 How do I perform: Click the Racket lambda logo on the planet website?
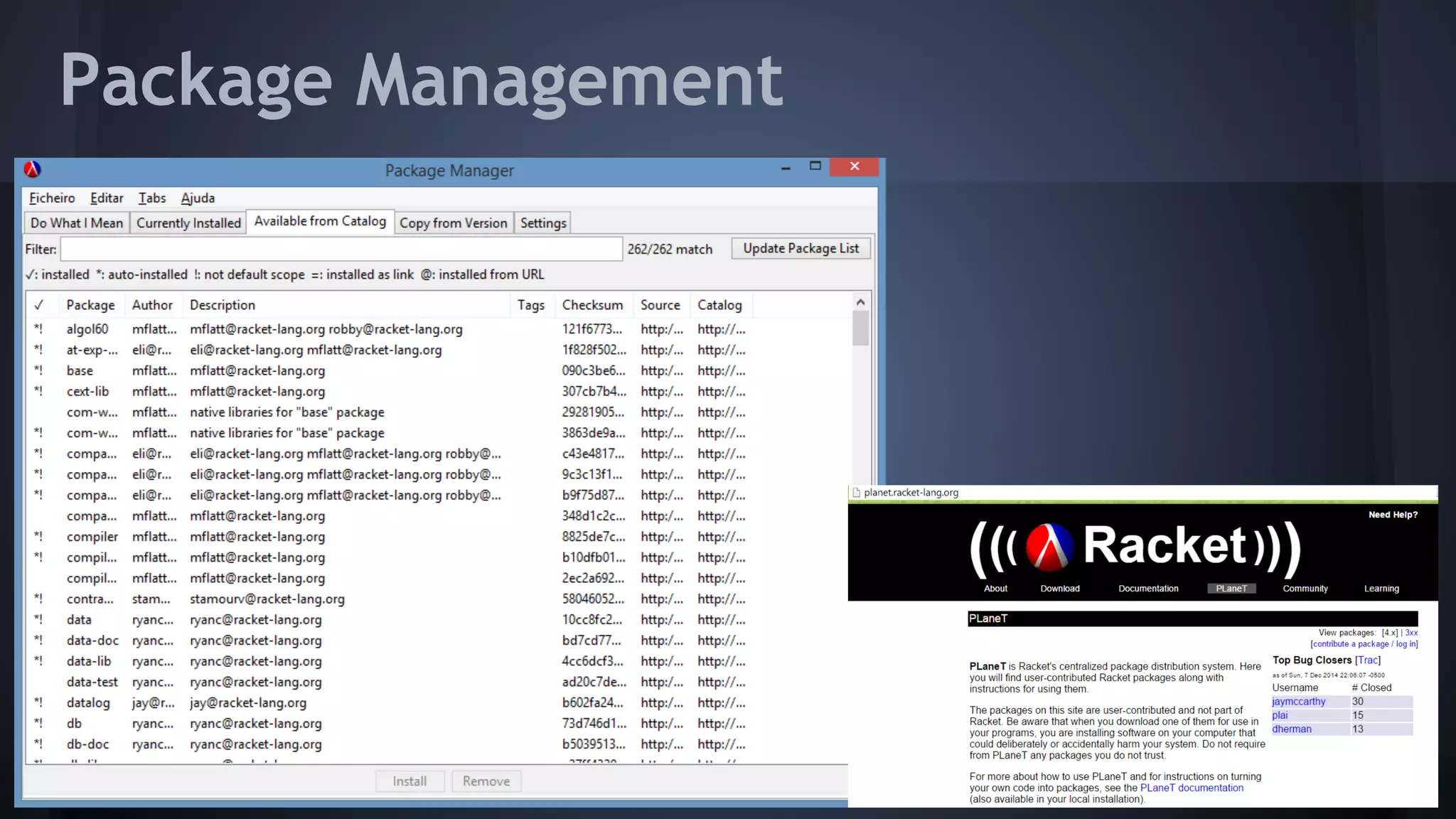pos(1049,547)
